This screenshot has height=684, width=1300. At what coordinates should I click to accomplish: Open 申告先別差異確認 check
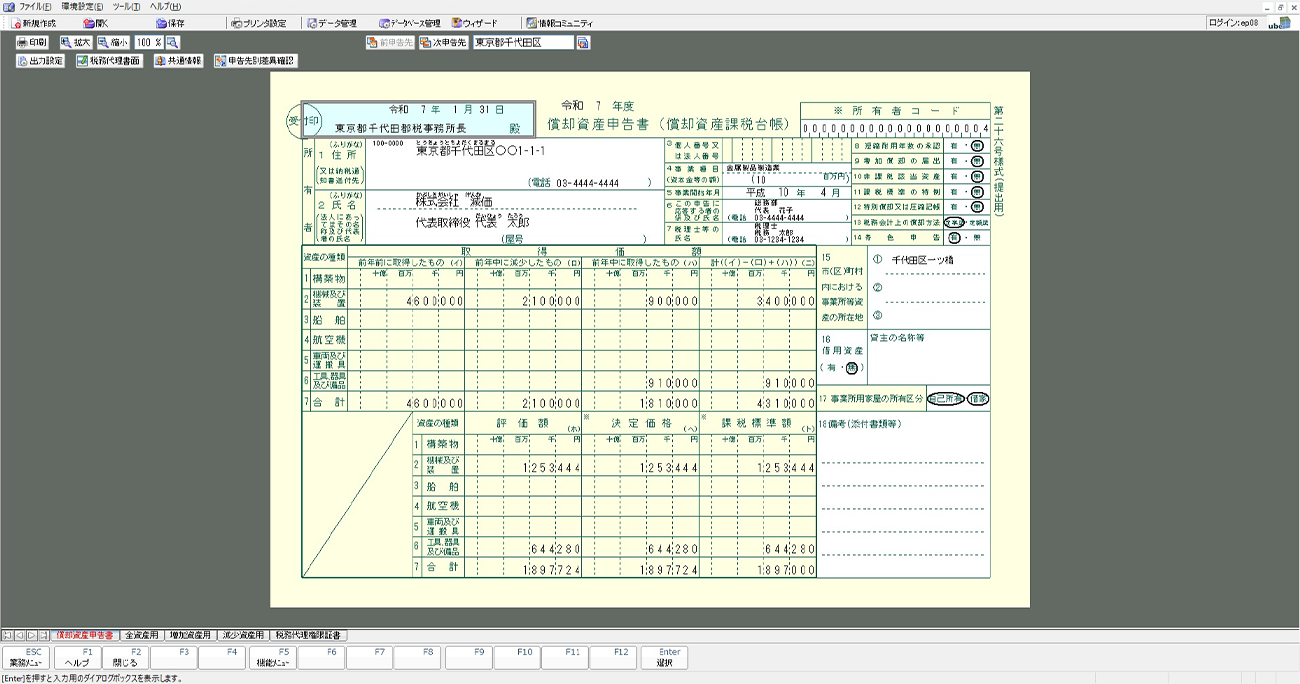pos(255,61)
